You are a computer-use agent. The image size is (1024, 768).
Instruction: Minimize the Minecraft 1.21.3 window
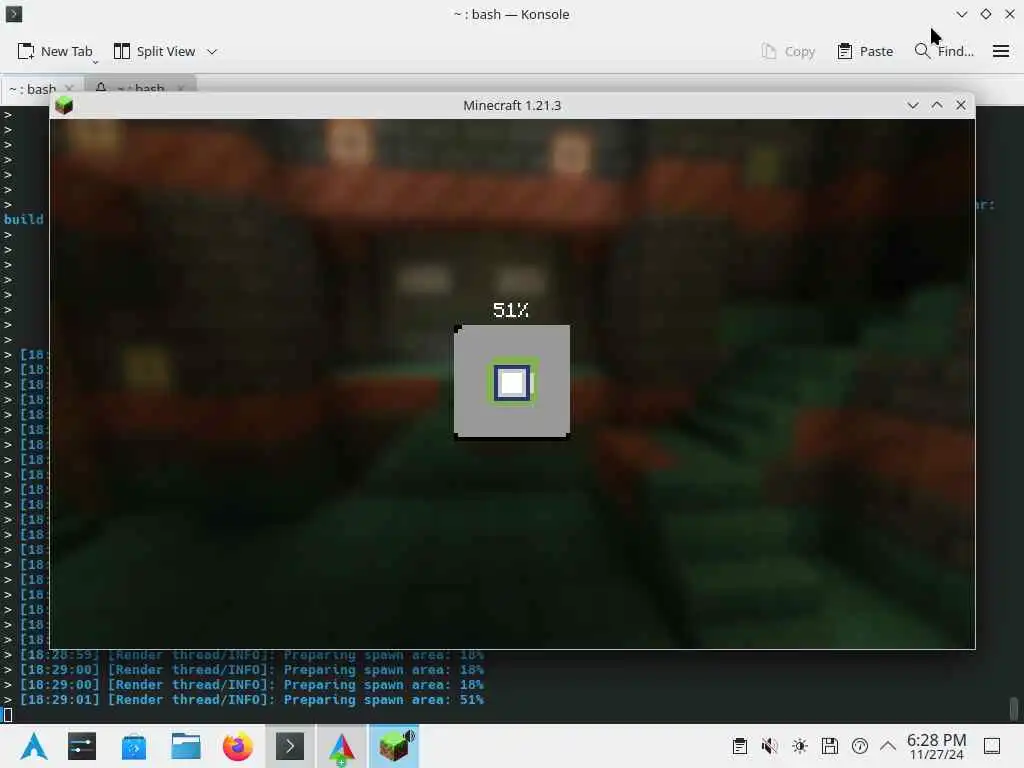(x=912, y=105)
